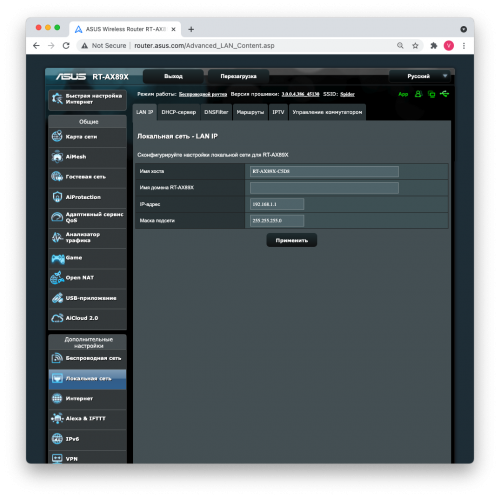
Task: Click the Применить apply button
Action: pos(292,240)
